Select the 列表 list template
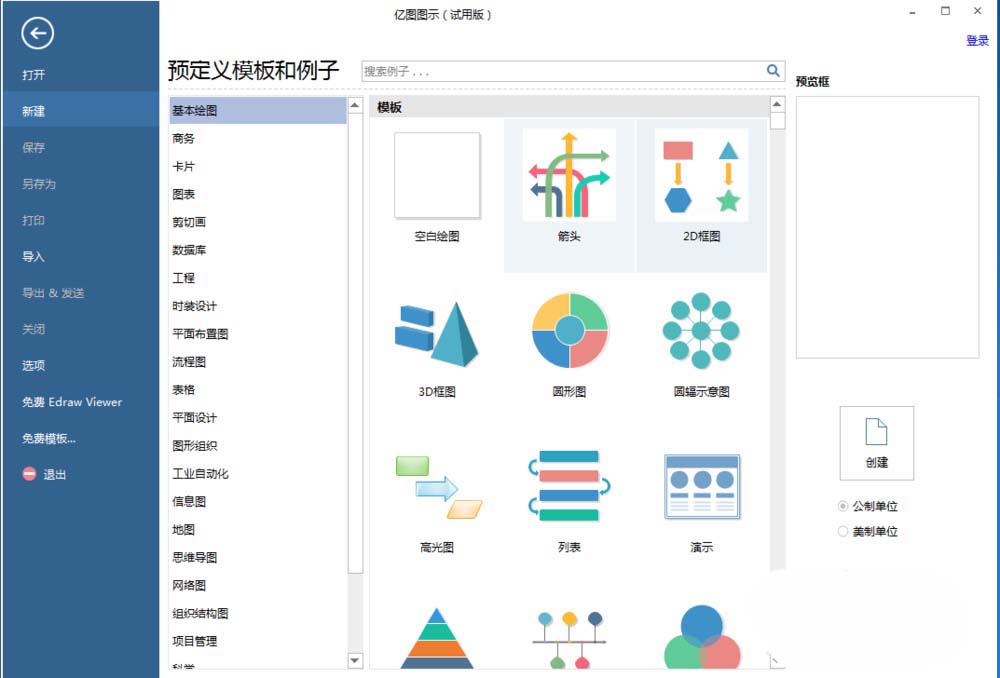Image resolution: width=1000 pixels, height=678 pixels. coord(569,487)
